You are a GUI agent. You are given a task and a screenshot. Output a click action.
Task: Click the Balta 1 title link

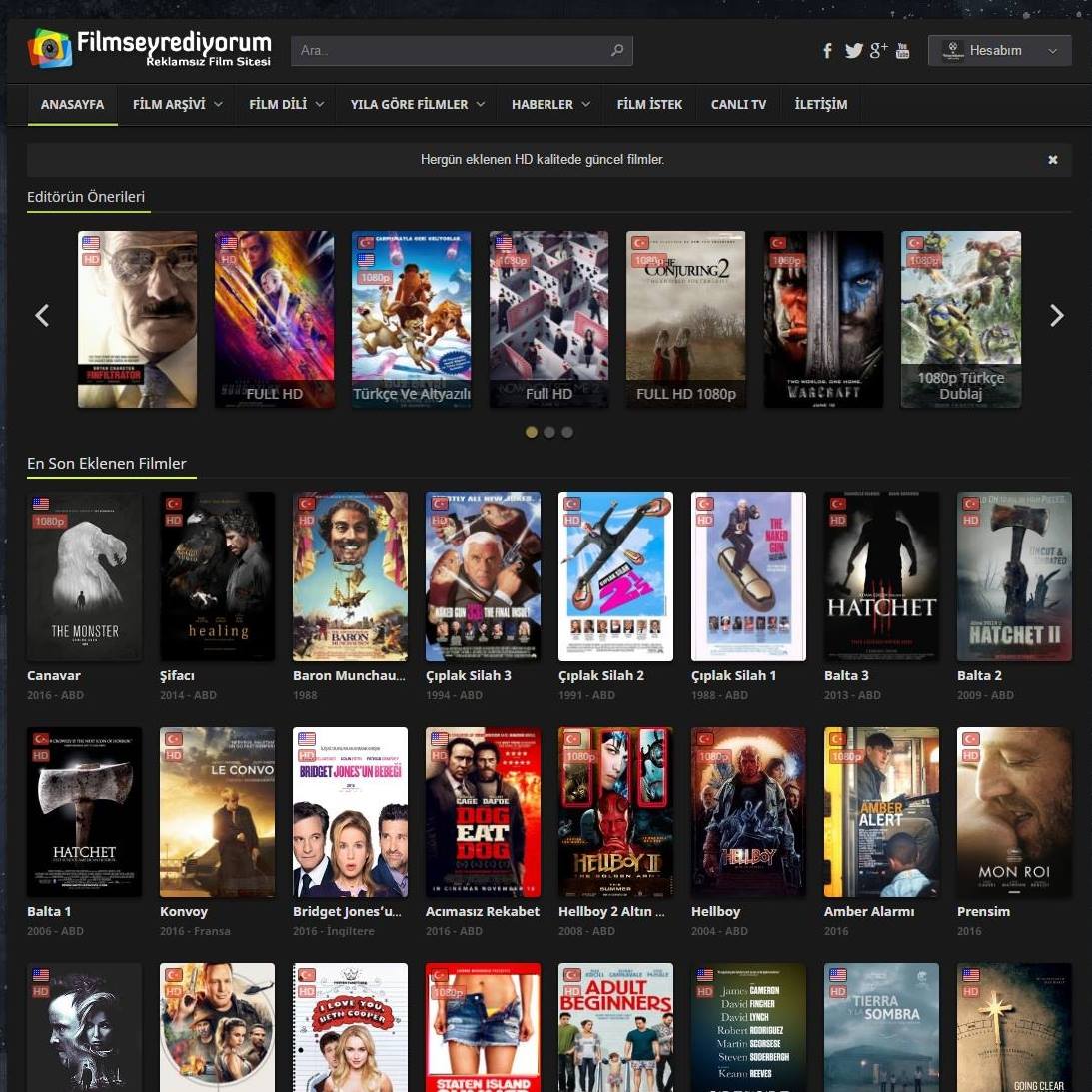49,911
